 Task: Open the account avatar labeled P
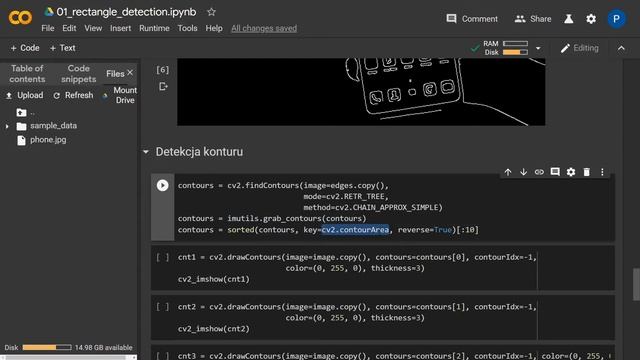(x=616, y=19)
